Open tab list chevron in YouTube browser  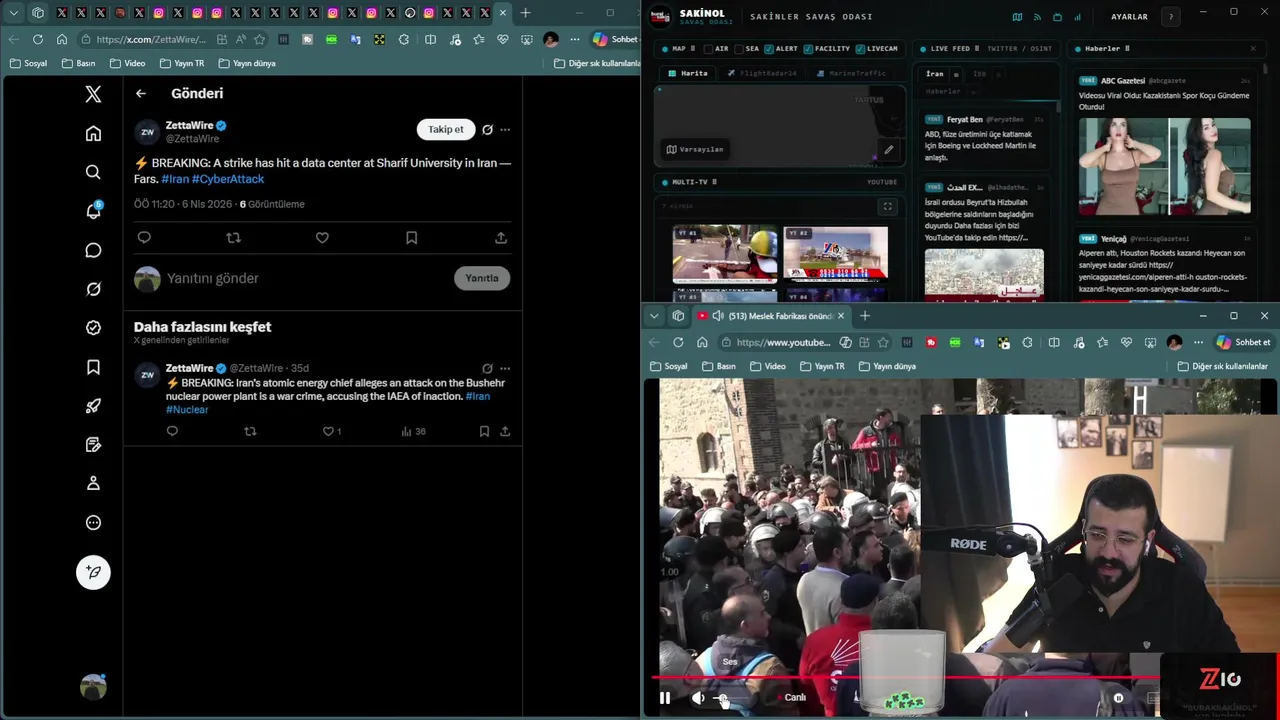(x=654, y=316)
